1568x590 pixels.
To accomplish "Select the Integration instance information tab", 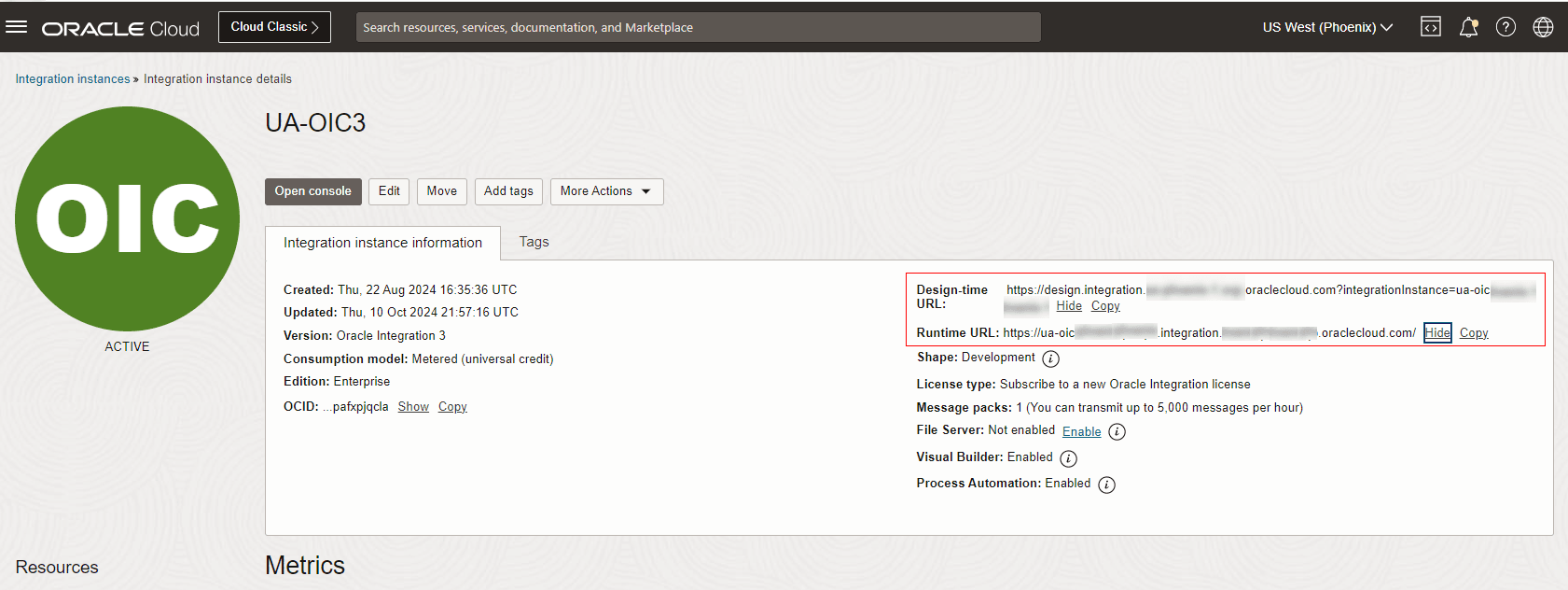I will click(382, 243).
